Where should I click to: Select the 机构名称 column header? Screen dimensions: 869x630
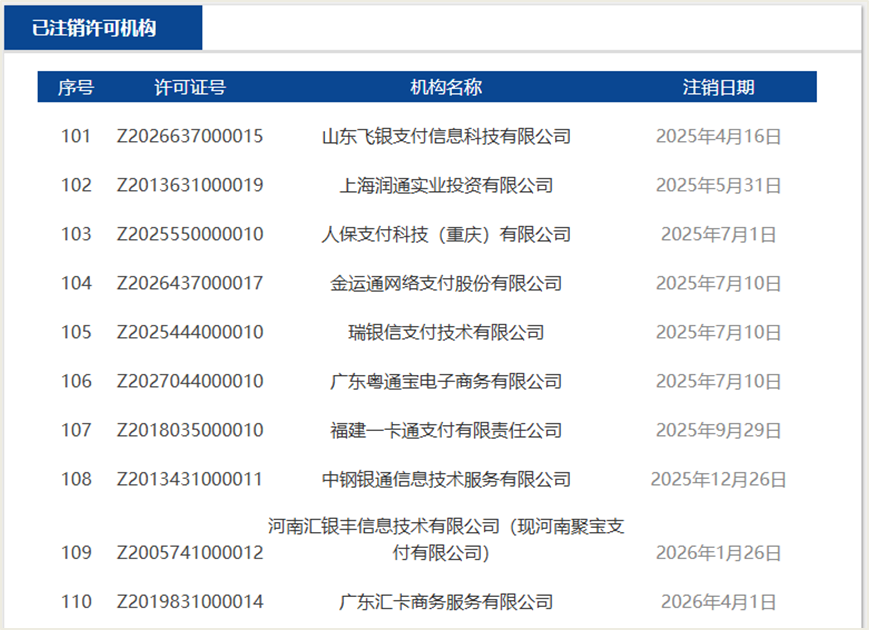pyautogui.click(x=446, y=87)
